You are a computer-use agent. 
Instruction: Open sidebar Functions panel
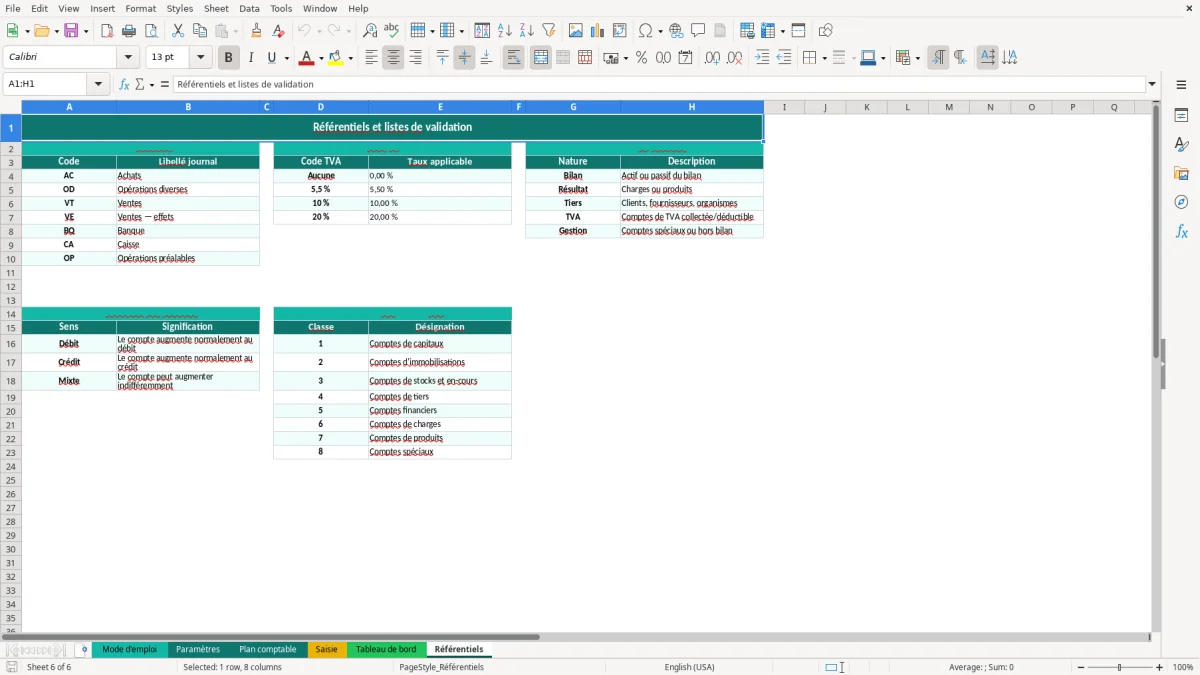tap(1181, 231)
